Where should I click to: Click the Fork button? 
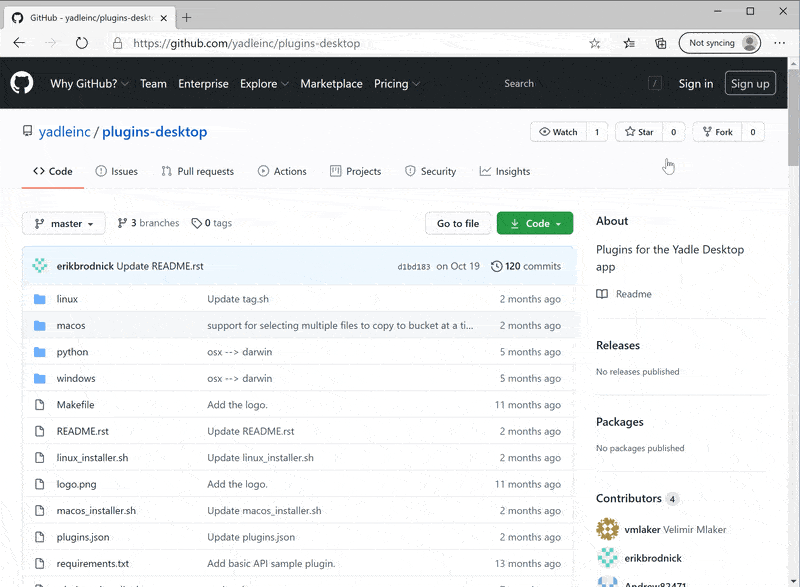pyautogui.click(x=718, y=132)
